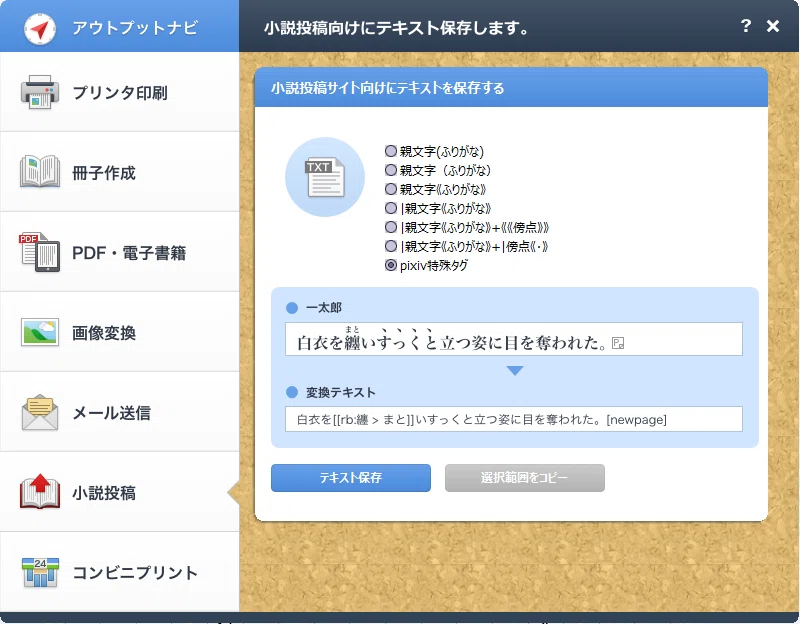Click the 小説投稿向けにテキスト保存します。 heading
This screenshot has height=624, width=800.
click(x=396, y=28)
